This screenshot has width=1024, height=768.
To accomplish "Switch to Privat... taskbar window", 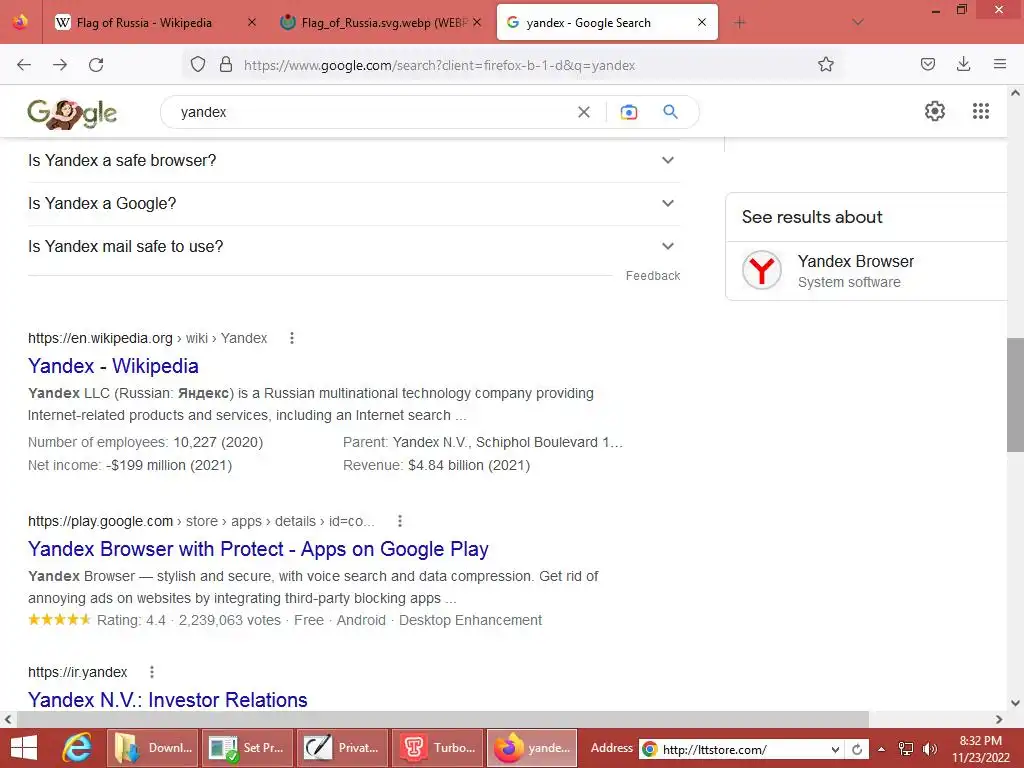I will coord(343,748).
